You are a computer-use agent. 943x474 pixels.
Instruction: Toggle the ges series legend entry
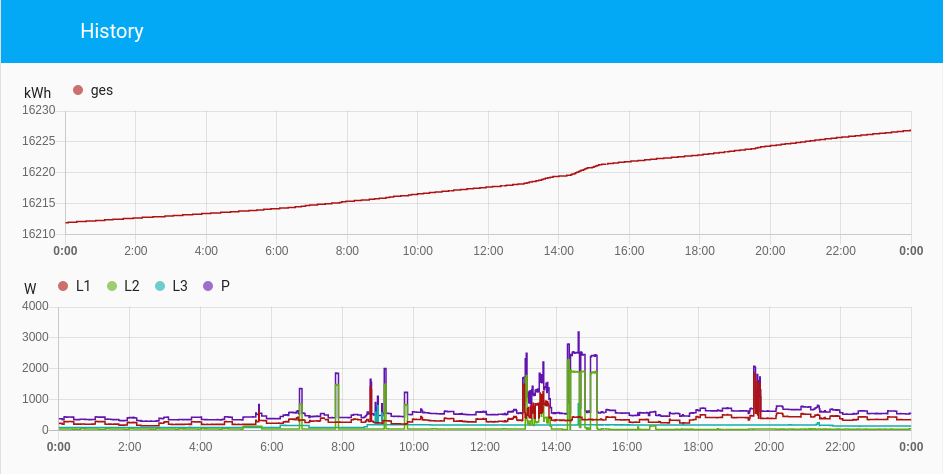pos(93,90)
